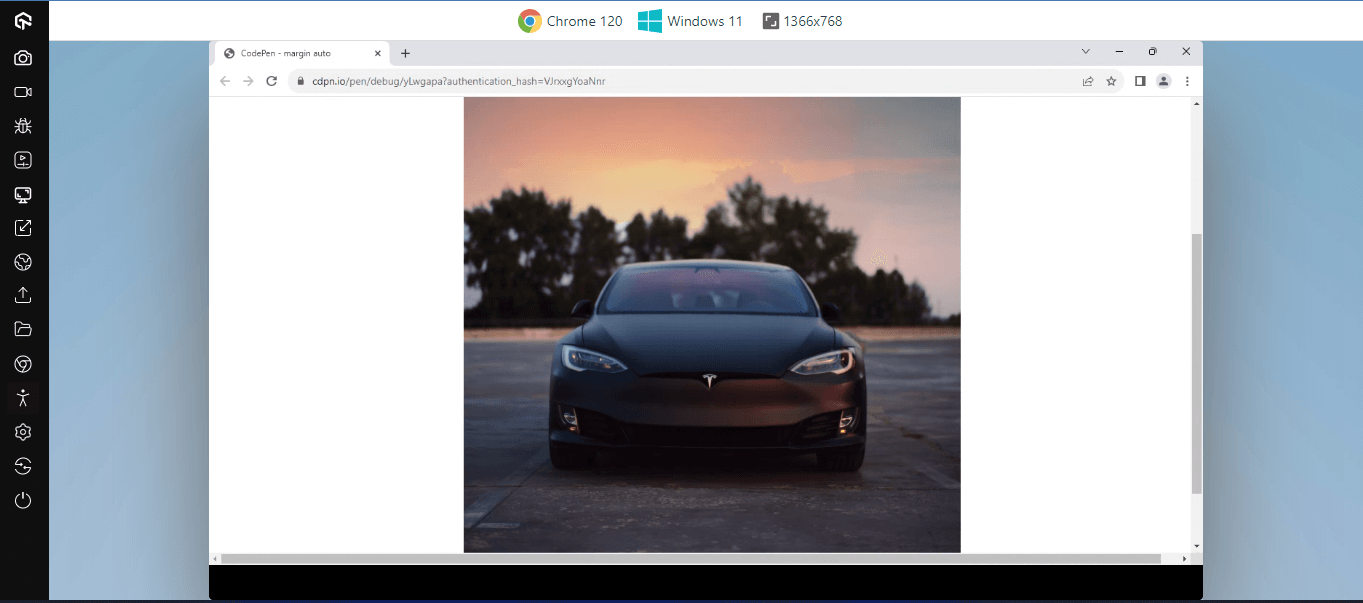Click the Tesla car image
The width and height of the screenshot is (1363, 603).
[712, 325]
